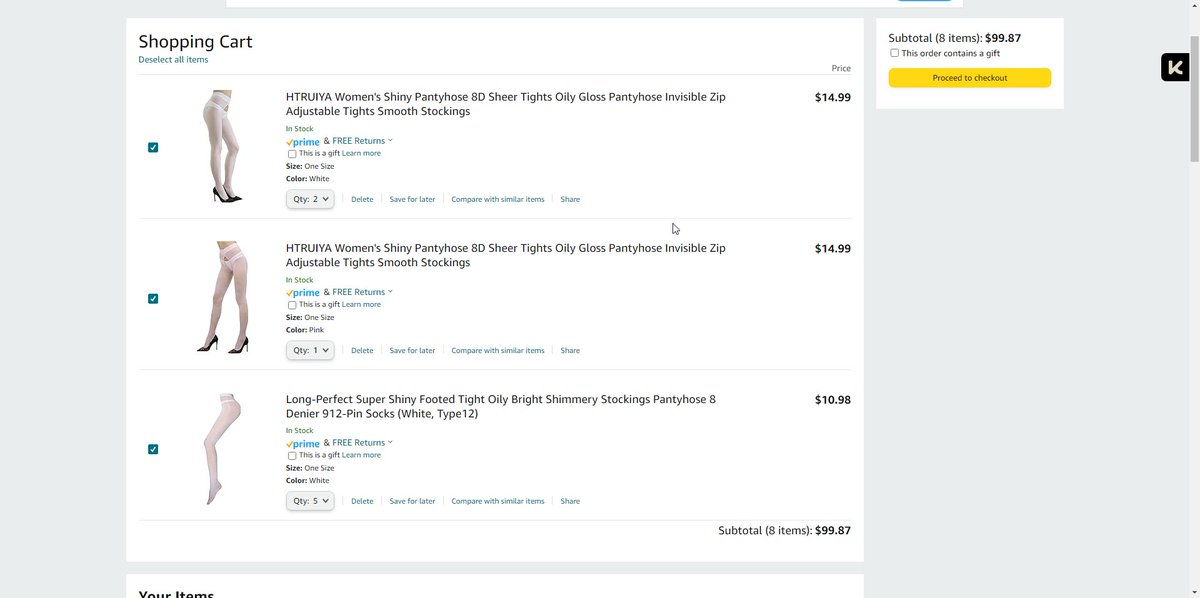Open Learn more for Long-Perfect gift option
1200x598 pixels.
(x=361, y=455)
